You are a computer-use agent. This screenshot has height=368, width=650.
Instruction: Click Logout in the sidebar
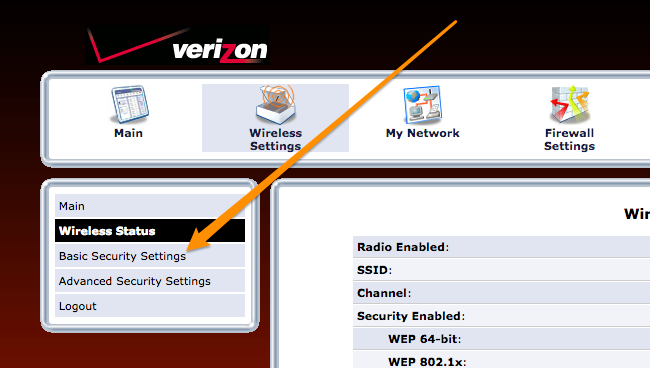[150, 306]
